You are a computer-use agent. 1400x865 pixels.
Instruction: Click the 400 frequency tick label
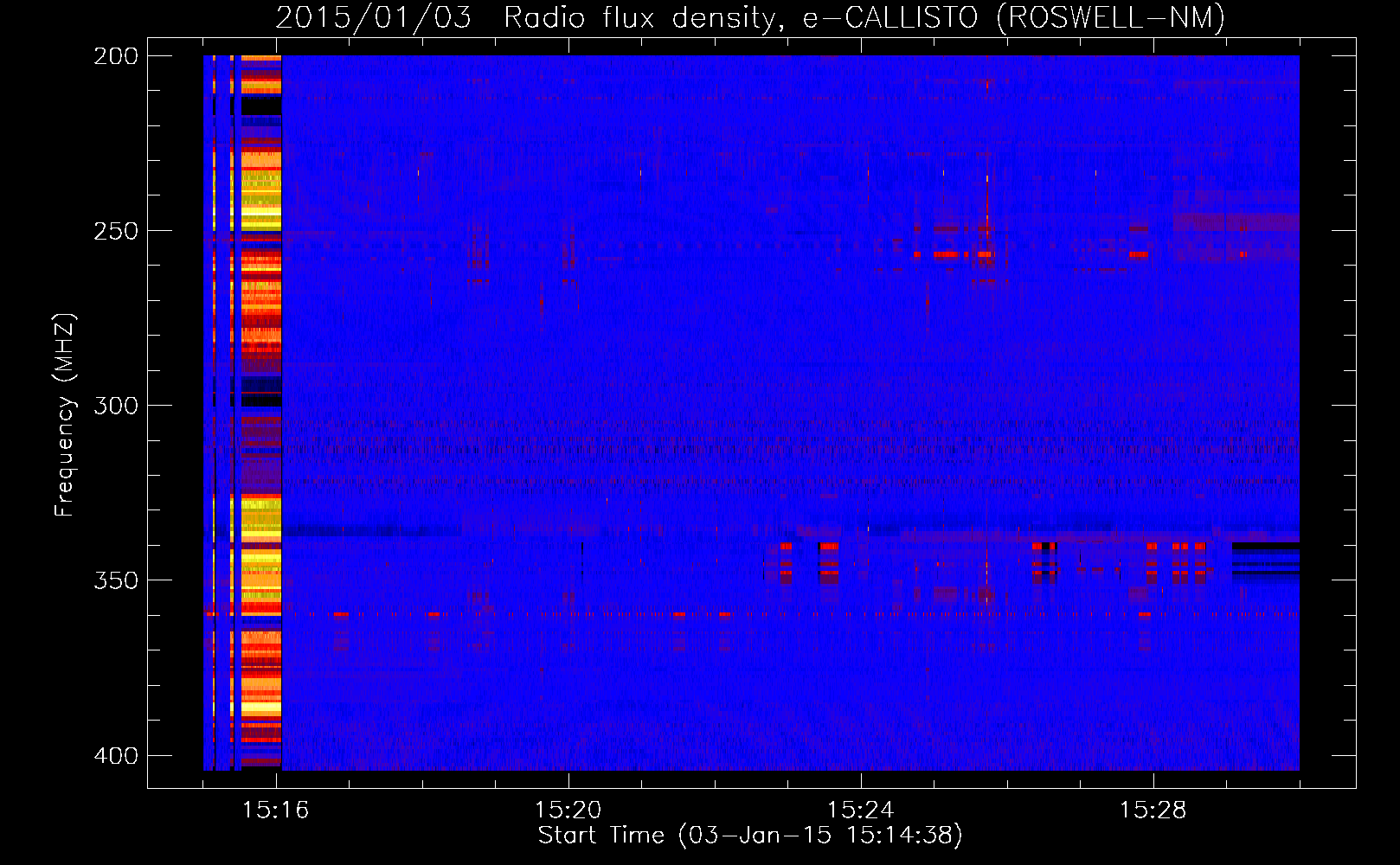[116, 756]
